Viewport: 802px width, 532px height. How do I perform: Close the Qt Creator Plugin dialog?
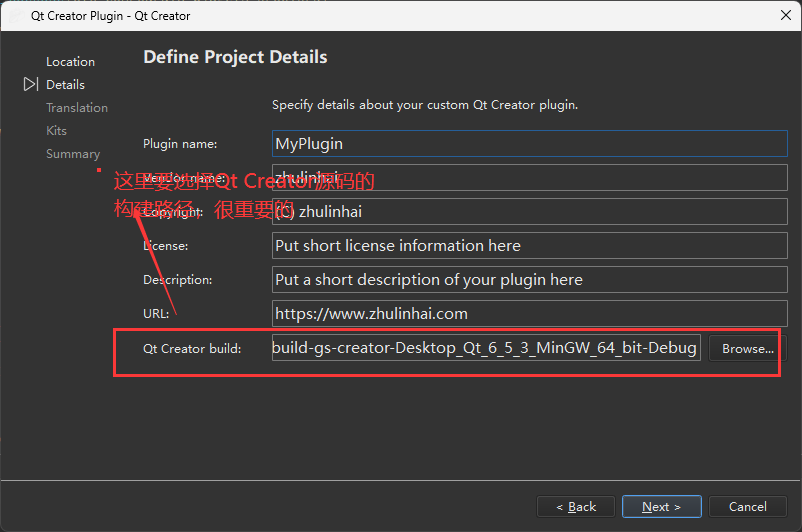click(x=786, y=15)
